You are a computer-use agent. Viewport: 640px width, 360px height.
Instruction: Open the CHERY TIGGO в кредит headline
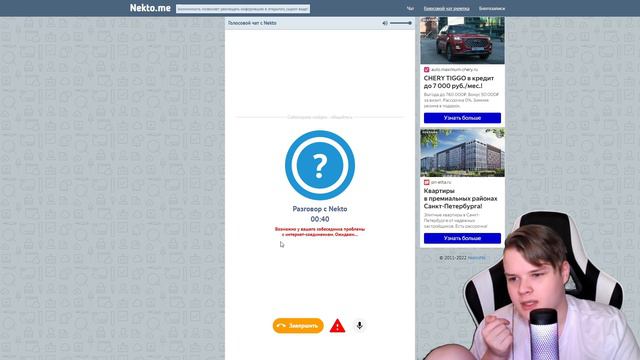(459, 82)
